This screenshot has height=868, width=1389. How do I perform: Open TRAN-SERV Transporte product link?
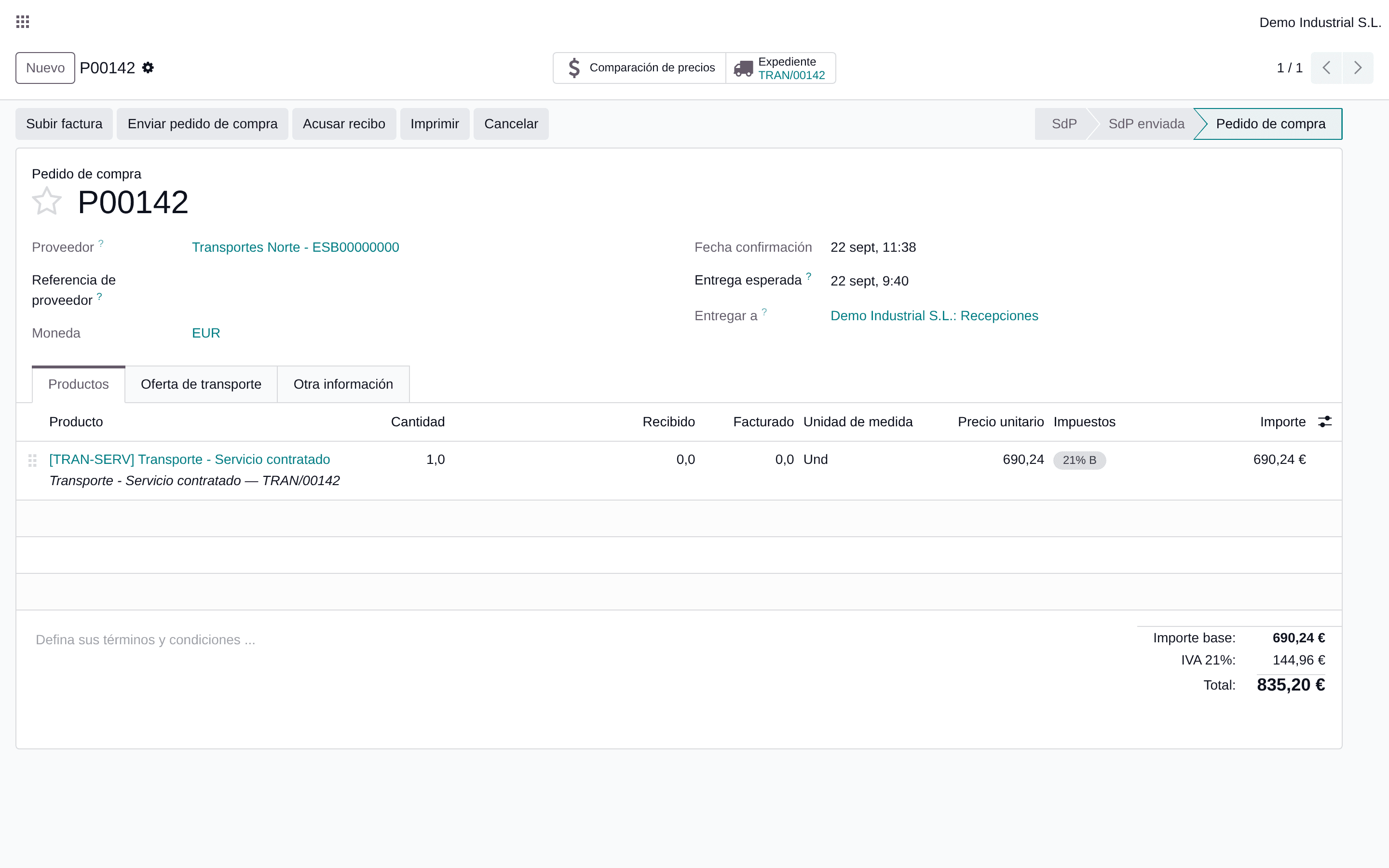pos(190,459)
